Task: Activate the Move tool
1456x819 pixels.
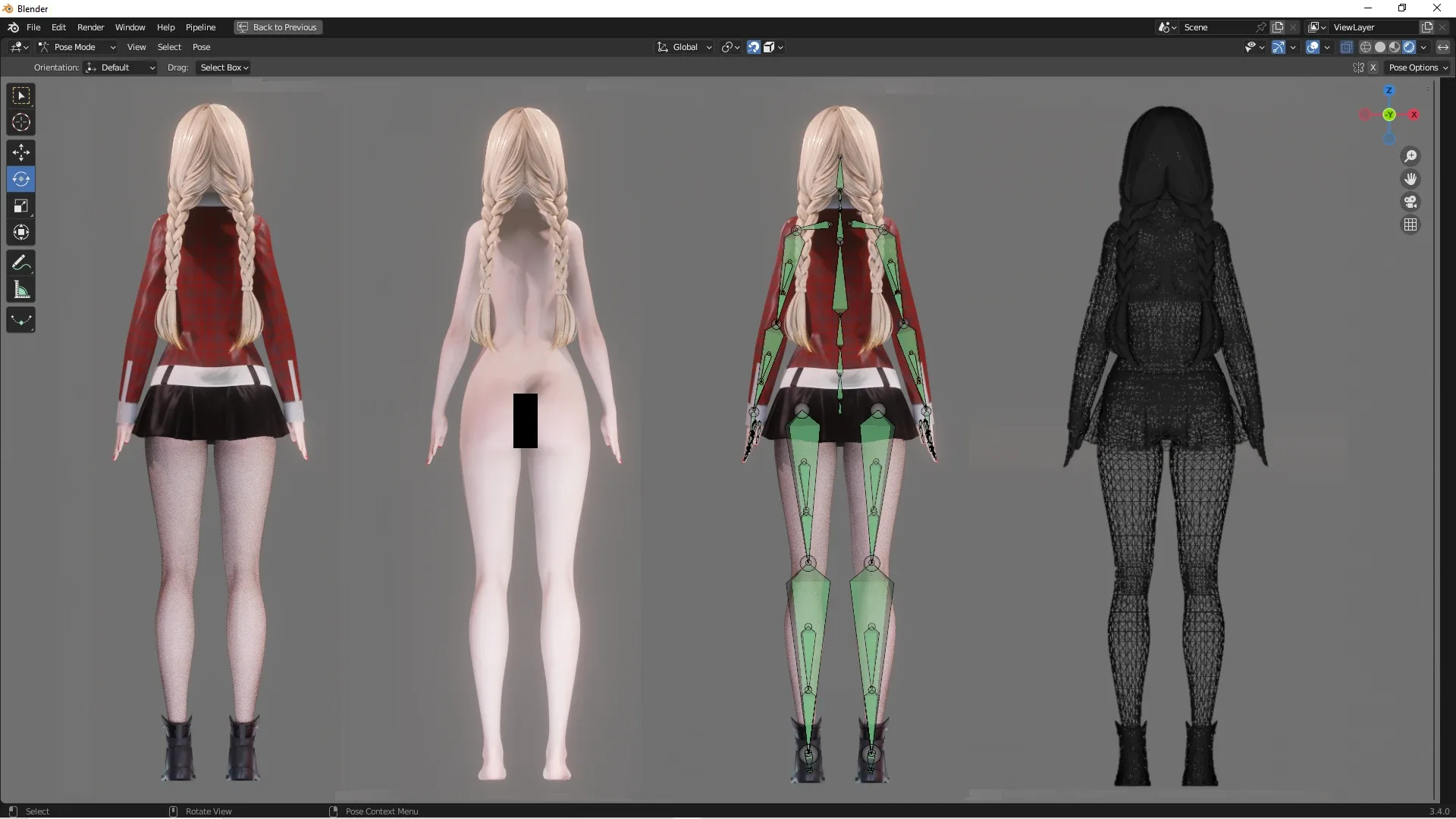Action: pyautogui.click(x=20, y=152)
